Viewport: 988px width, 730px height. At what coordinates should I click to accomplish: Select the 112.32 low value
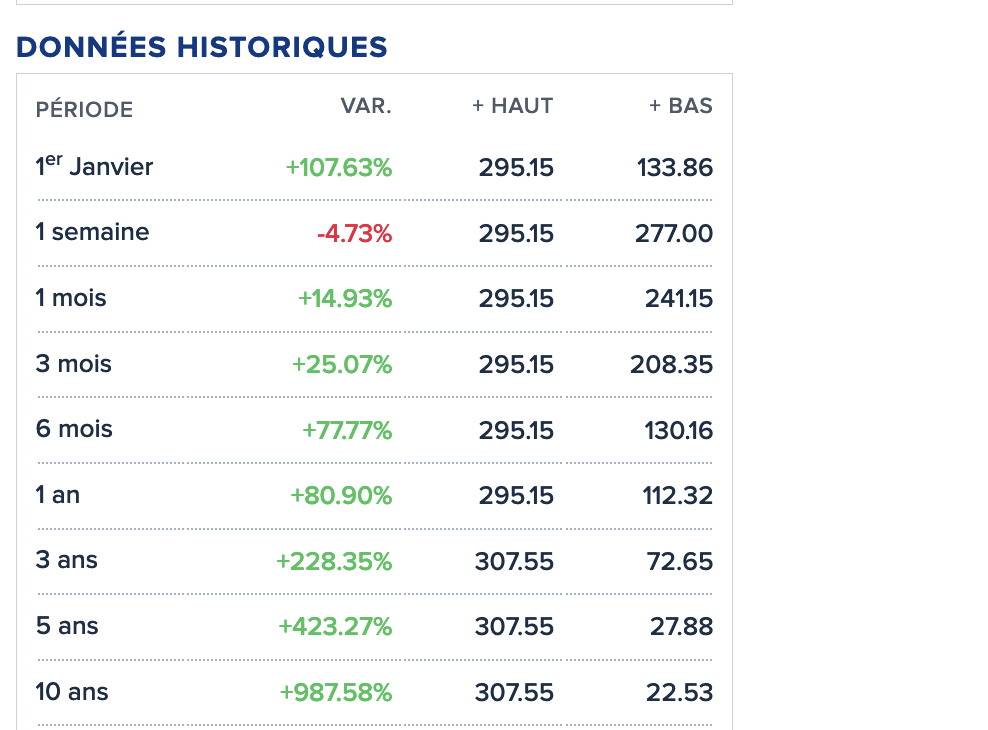pyautogui.click(x=678, y=496)
